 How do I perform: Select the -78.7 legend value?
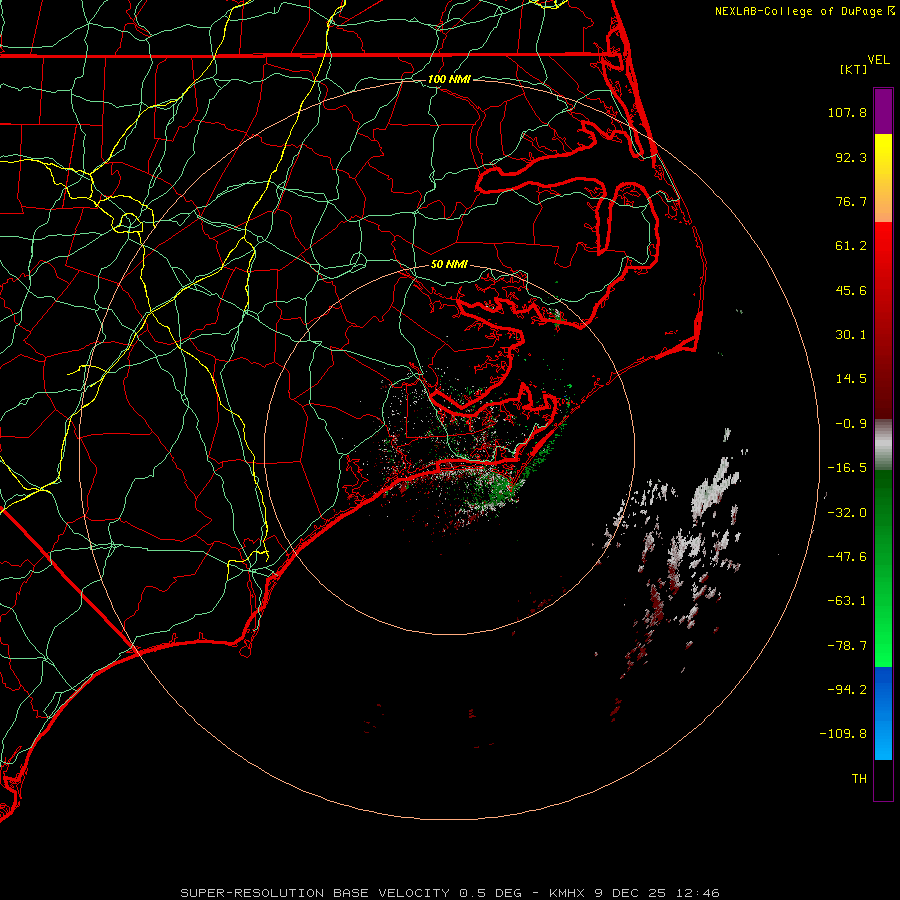847,646
